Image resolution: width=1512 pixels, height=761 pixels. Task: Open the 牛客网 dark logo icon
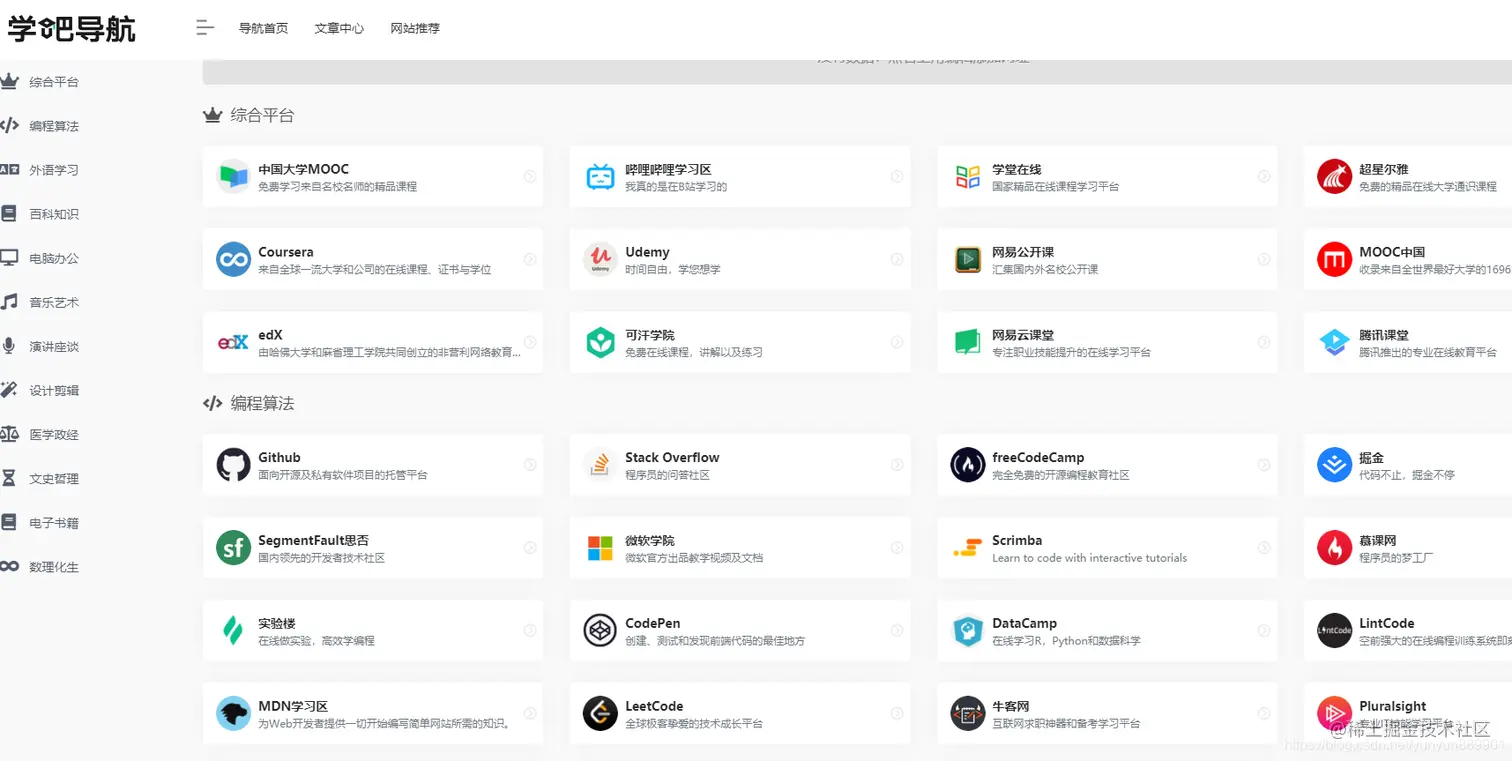pos(967,714)
